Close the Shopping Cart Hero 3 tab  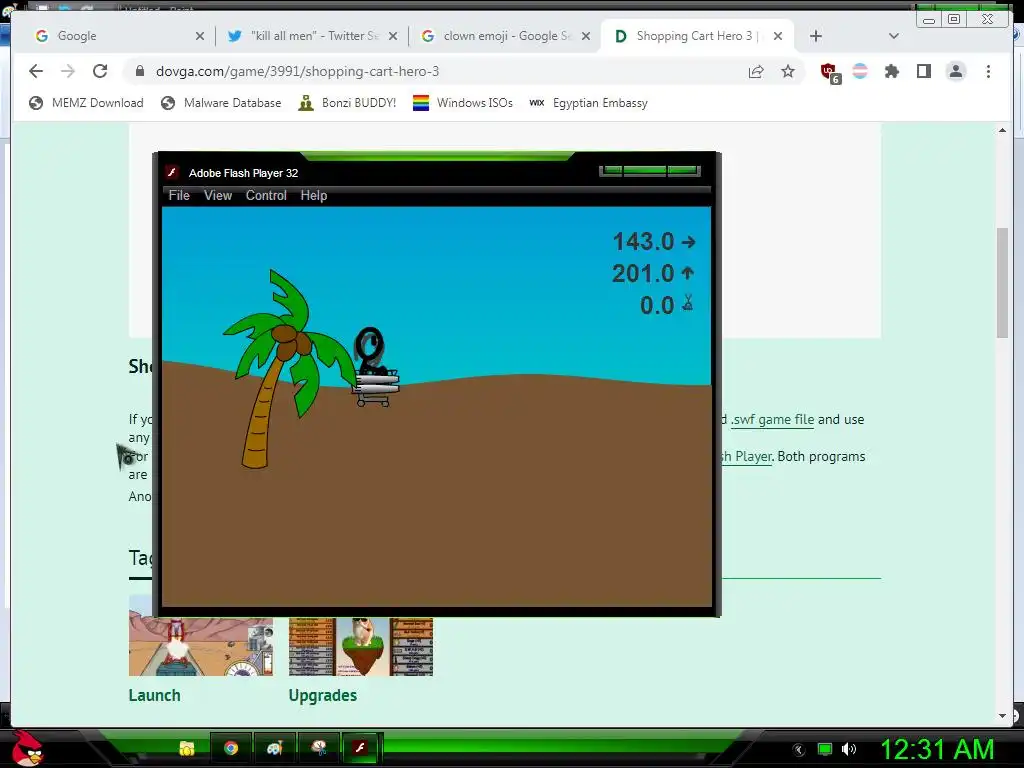(x=778, y=36)
